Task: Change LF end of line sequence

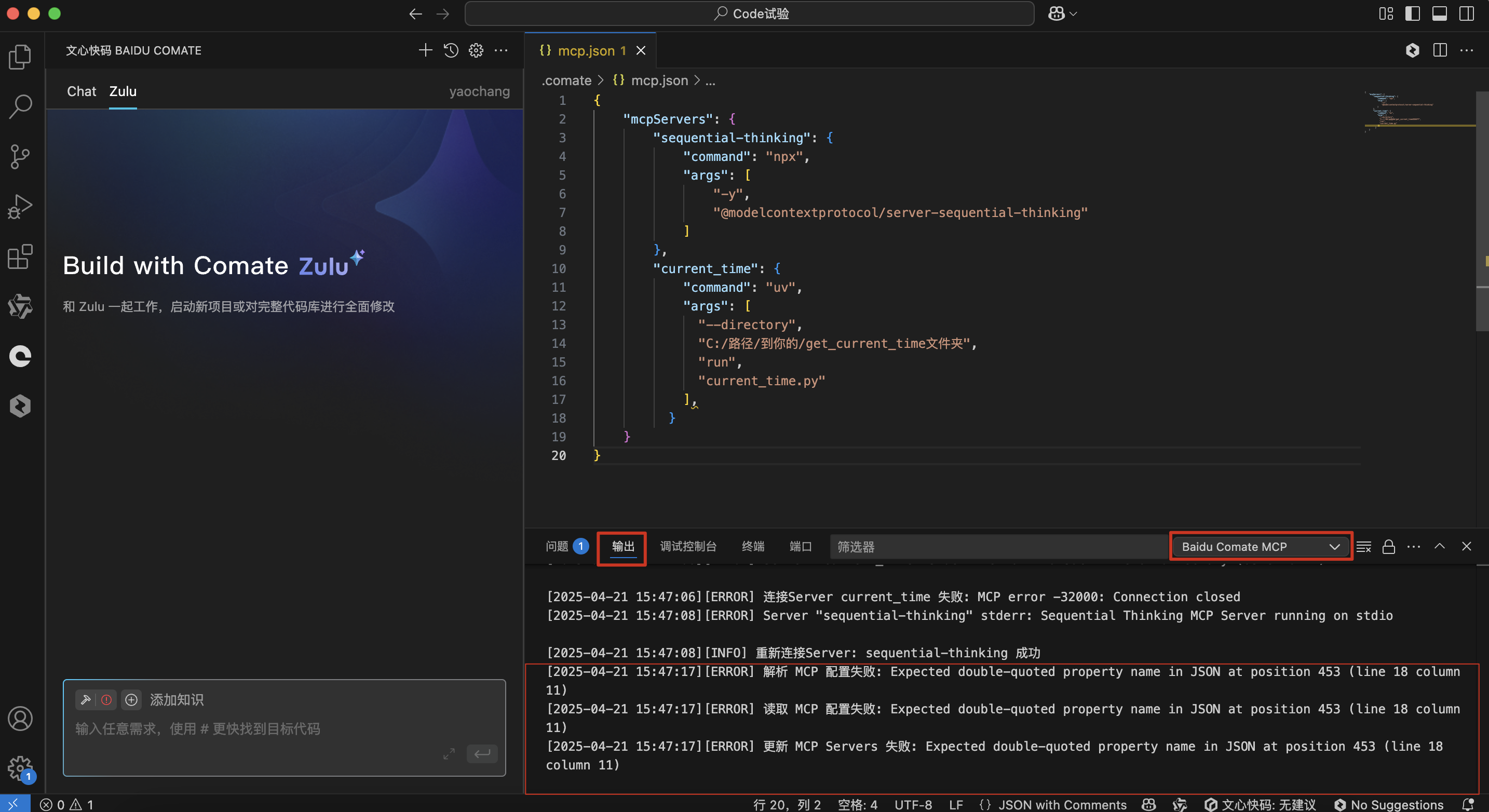Action: [x=955, y=805]
